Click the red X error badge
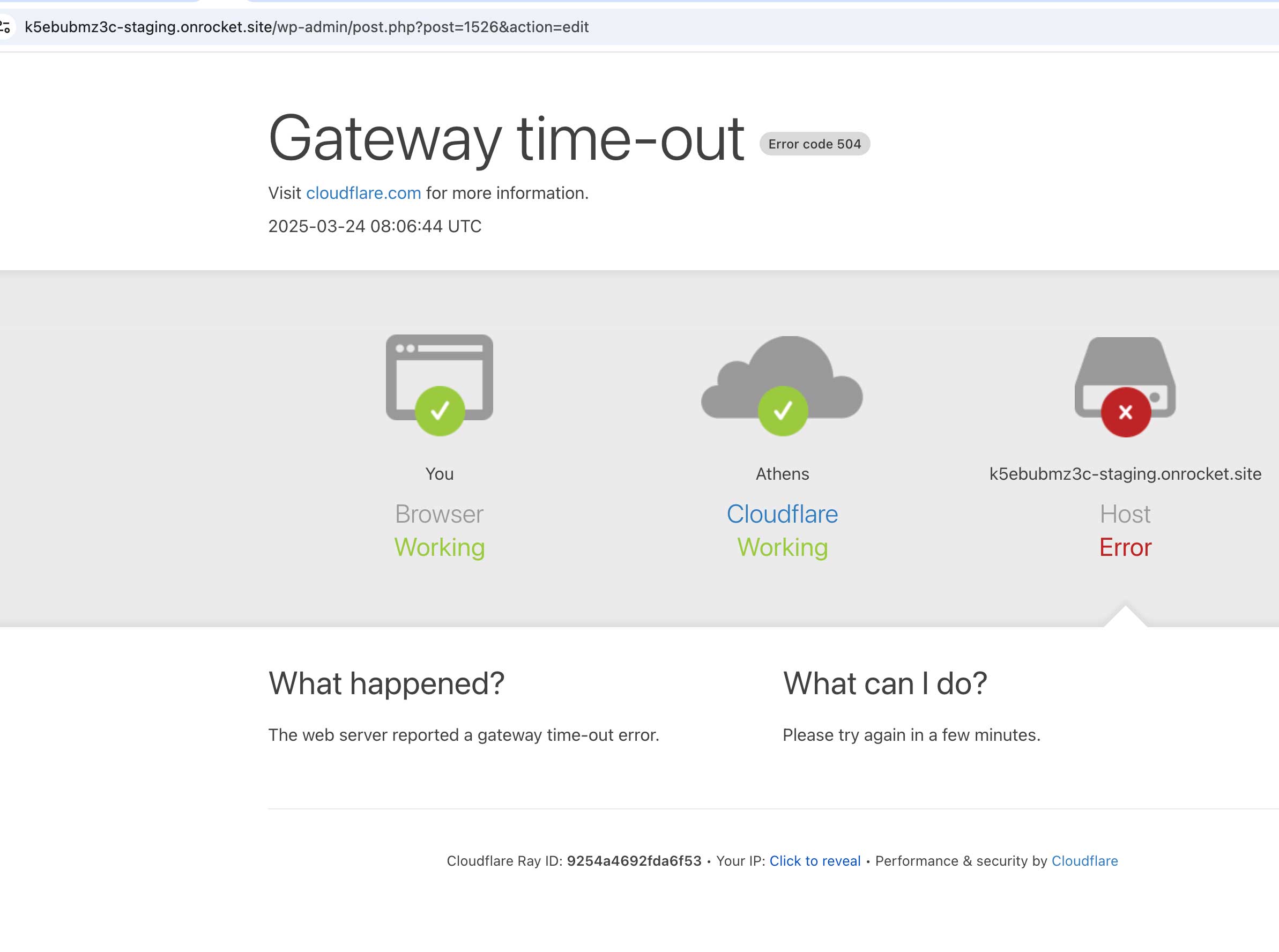The height and width of the screenshot is (952, 1279). click(1126, 412)
